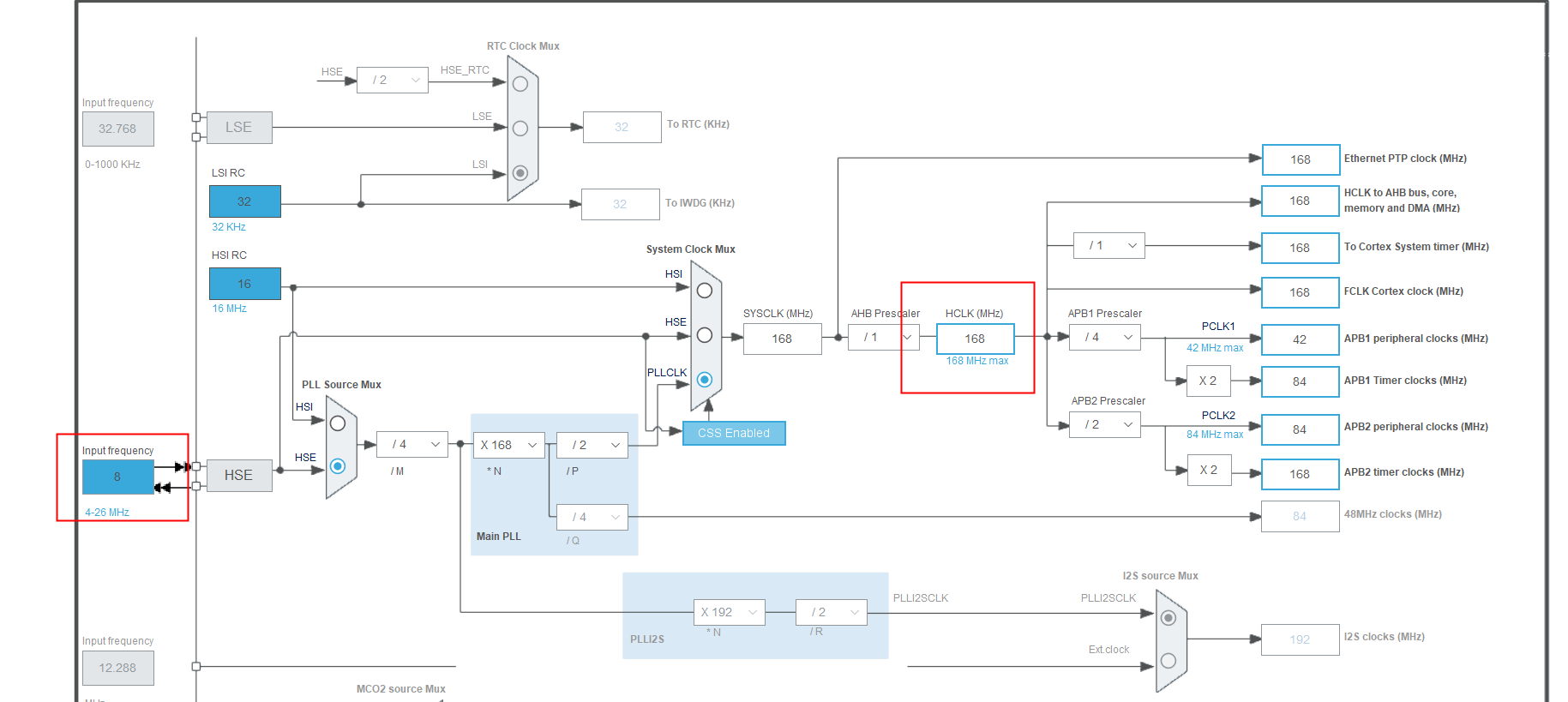The height and width of the screenshot is (702, 1568).
Task: Open the X 168 PLL N multiplier dropdown
Action: pos(509,445)
